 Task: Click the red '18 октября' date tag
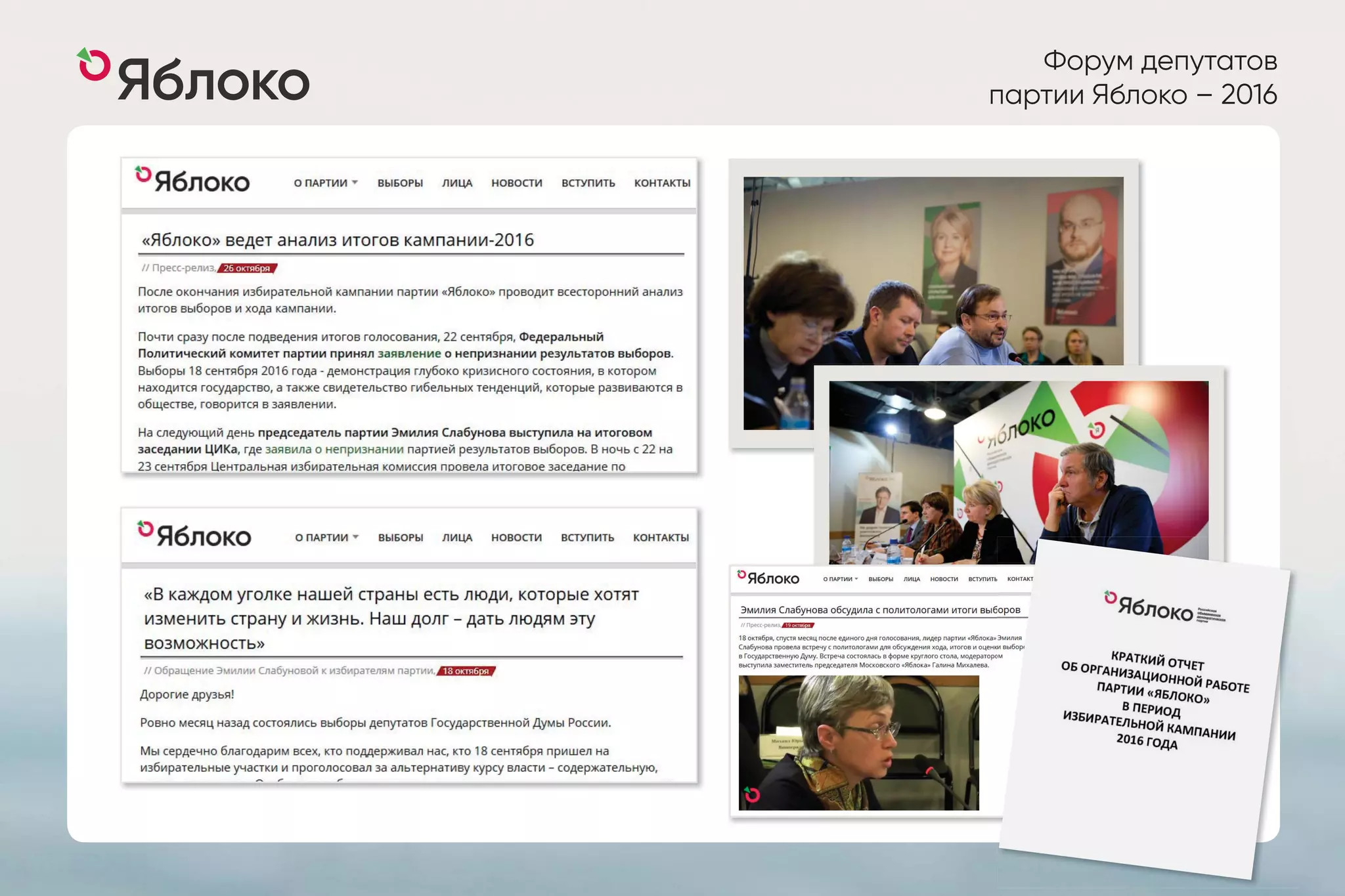coord(466,671)
